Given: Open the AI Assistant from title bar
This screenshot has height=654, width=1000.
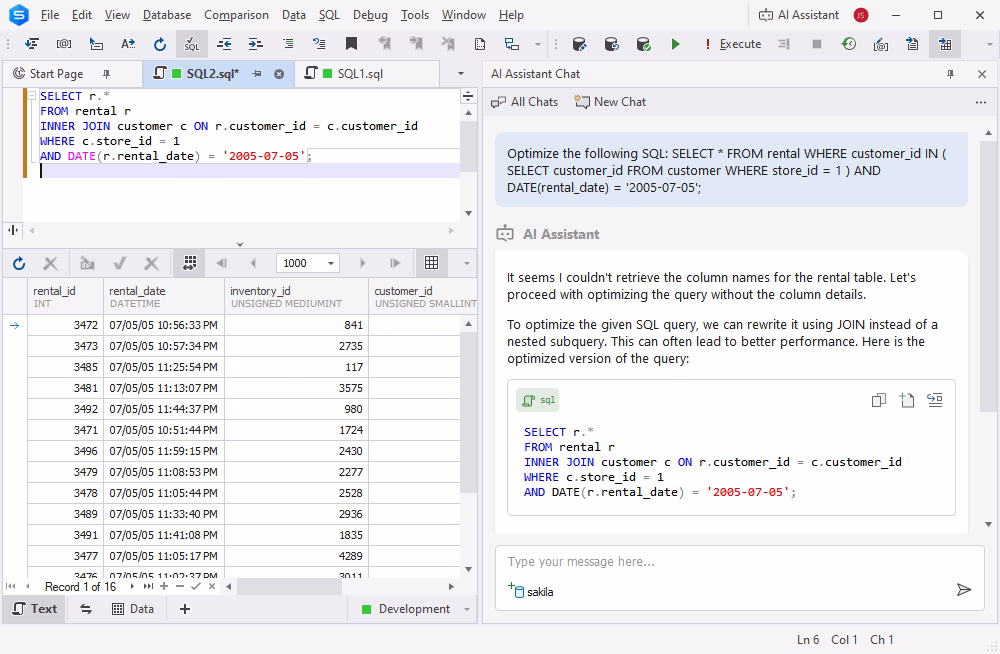Looking at the screenshot, I should (798, 15).
